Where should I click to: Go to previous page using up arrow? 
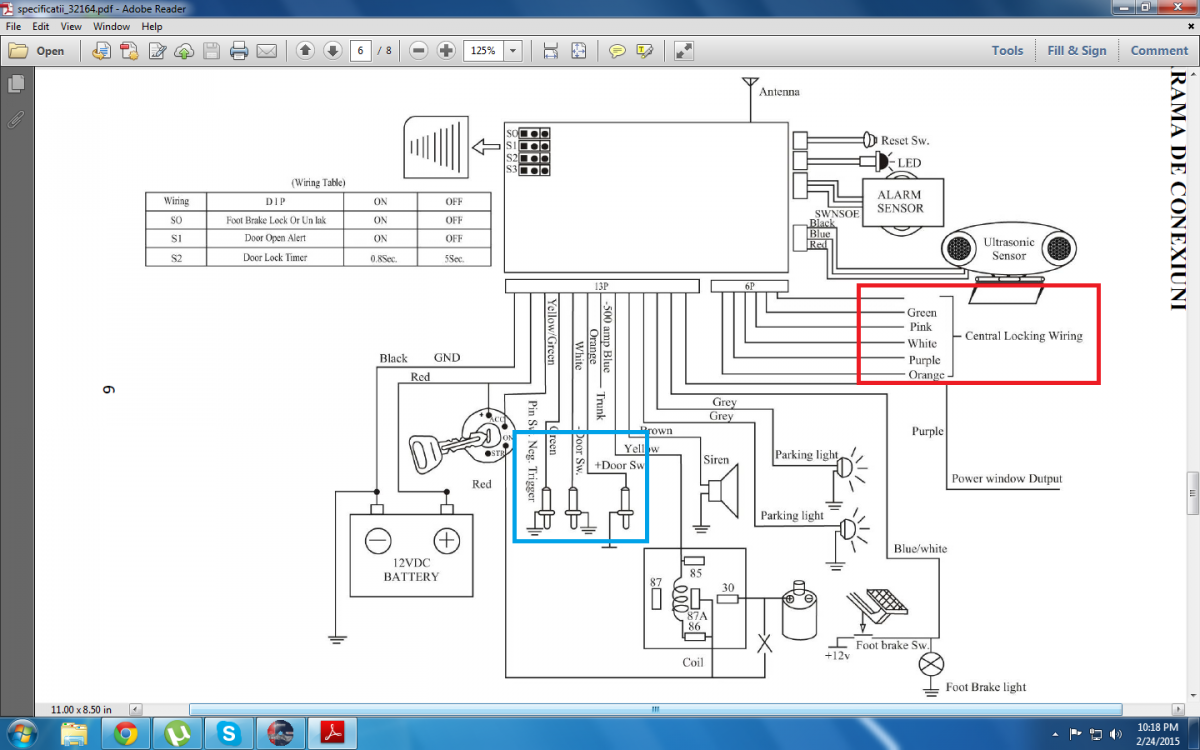305,51
